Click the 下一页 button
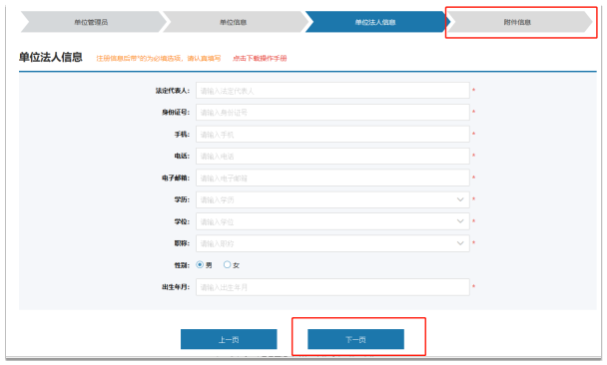Image resolution: width=607 pixels, height=365 pixels. coord(356,339)
